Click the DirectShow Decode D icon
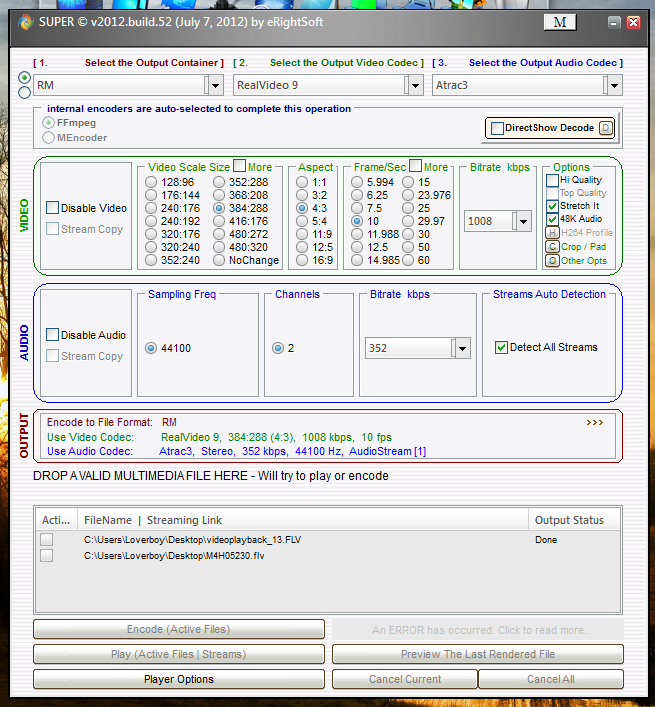Viewport: 655px width, 707px height. point(605,128)
